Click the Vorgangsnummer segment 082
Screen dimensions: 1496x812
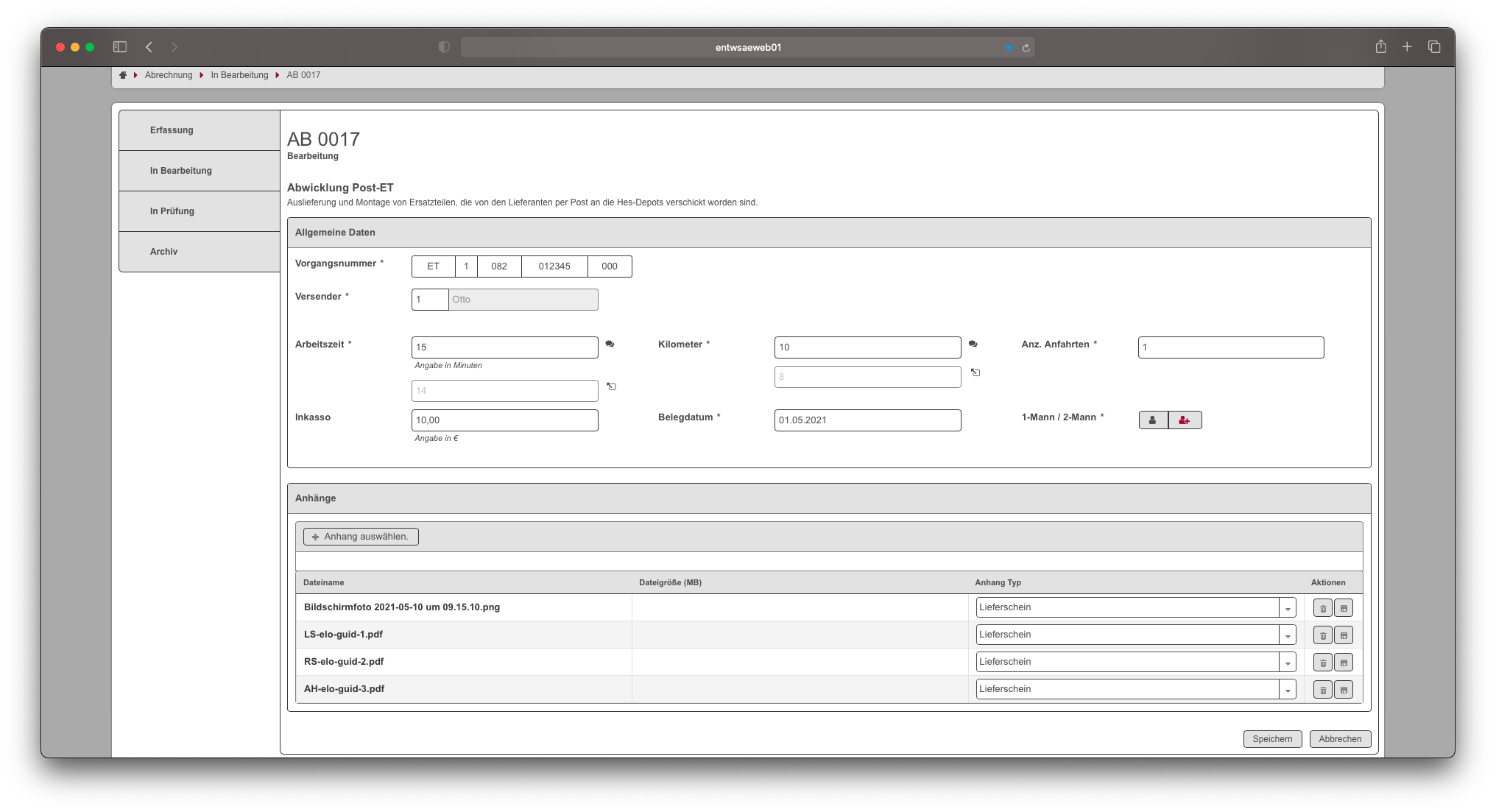(499, 266)
